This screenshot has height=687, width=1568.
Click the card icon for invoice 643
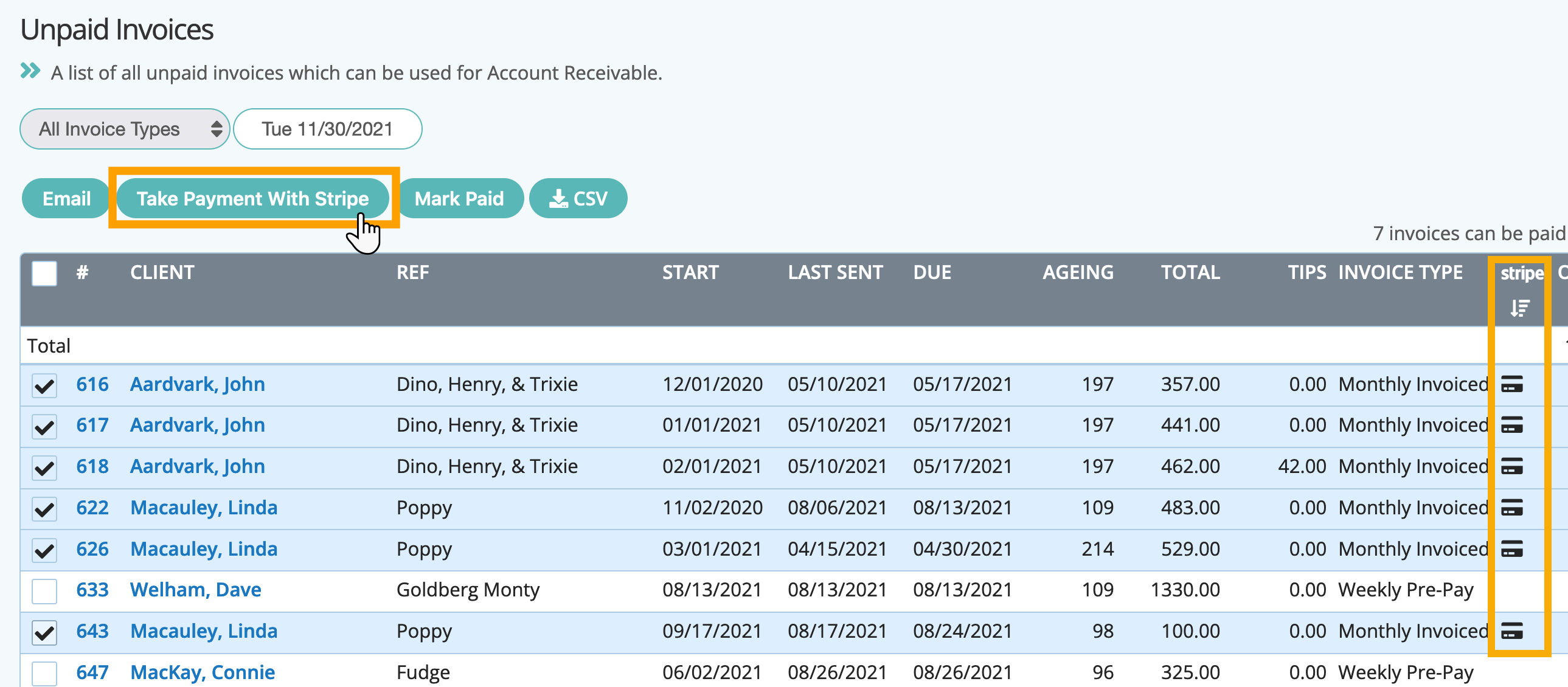[1511, 631]
